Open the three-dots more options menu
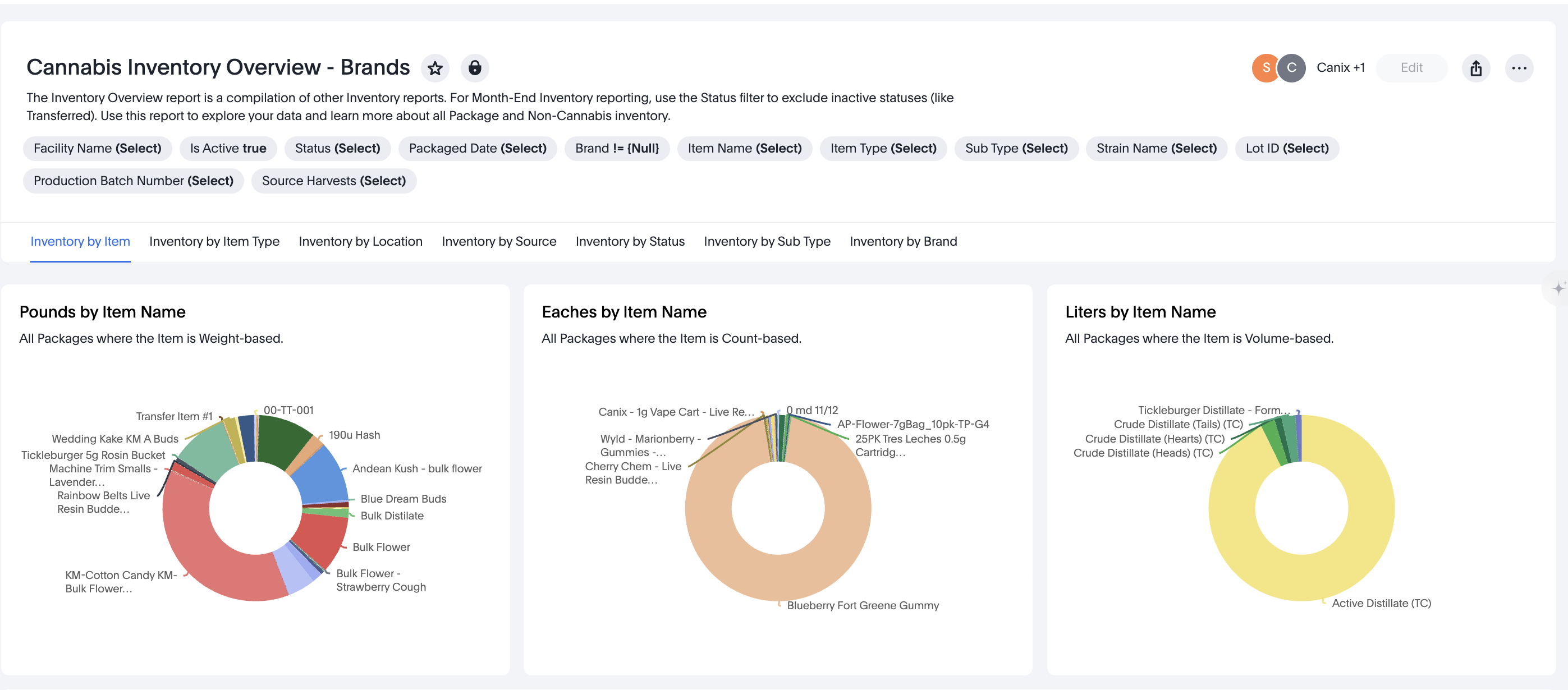Image resolution: width=1568 pixels, height=690 pixels. pos(1519,67)
